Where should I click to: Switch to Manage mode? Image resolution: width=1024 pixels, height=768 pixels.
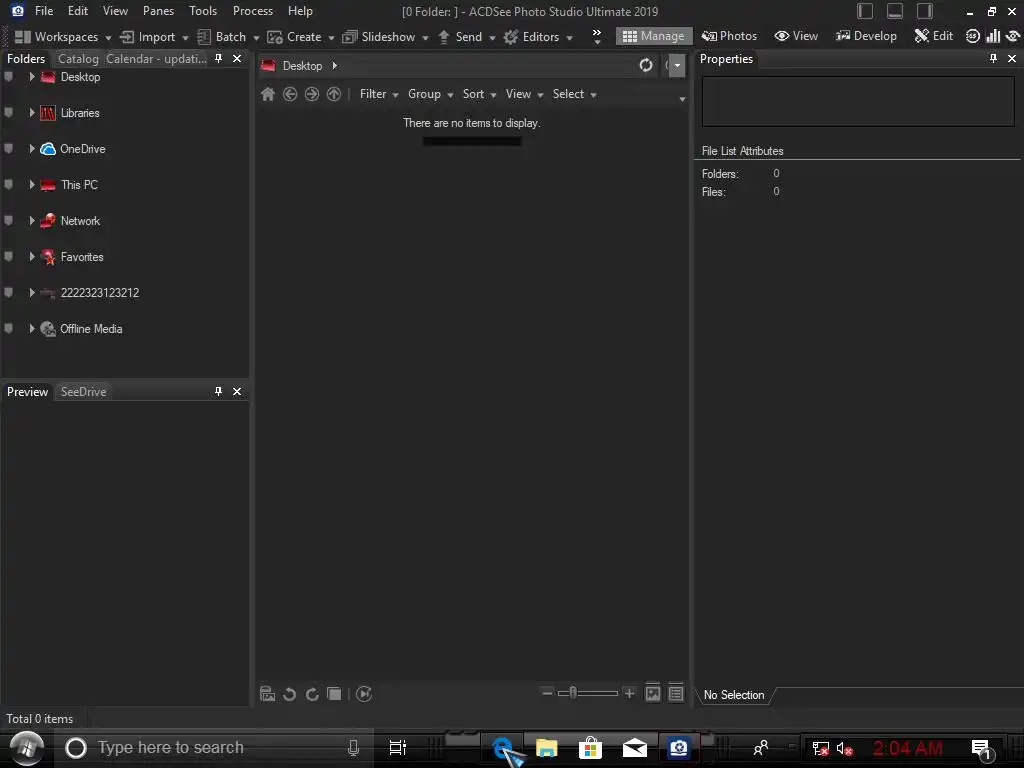click(654, 36)
